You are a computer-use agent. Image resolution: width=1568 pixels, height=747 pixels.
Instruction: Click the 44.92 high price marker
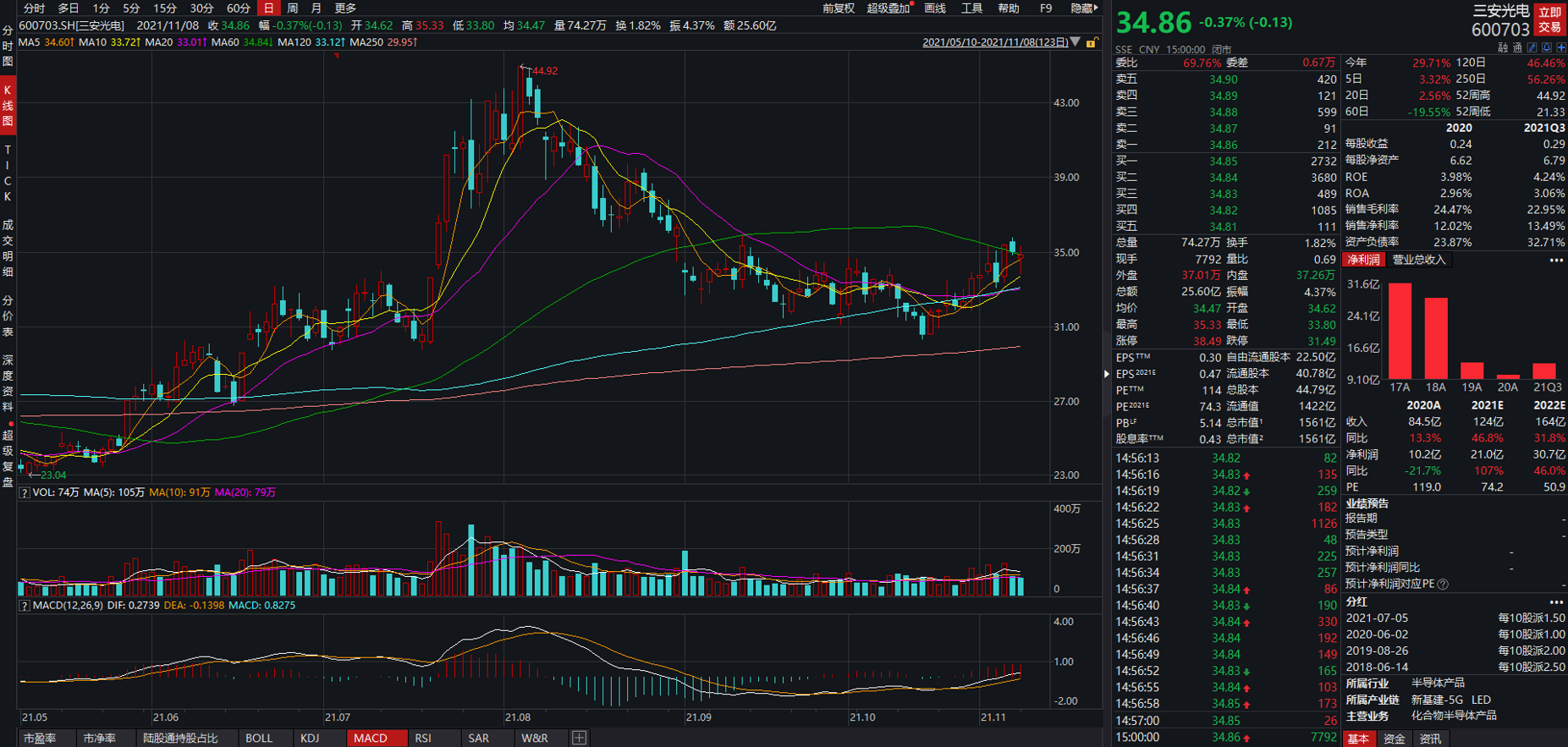coord(545,70)
